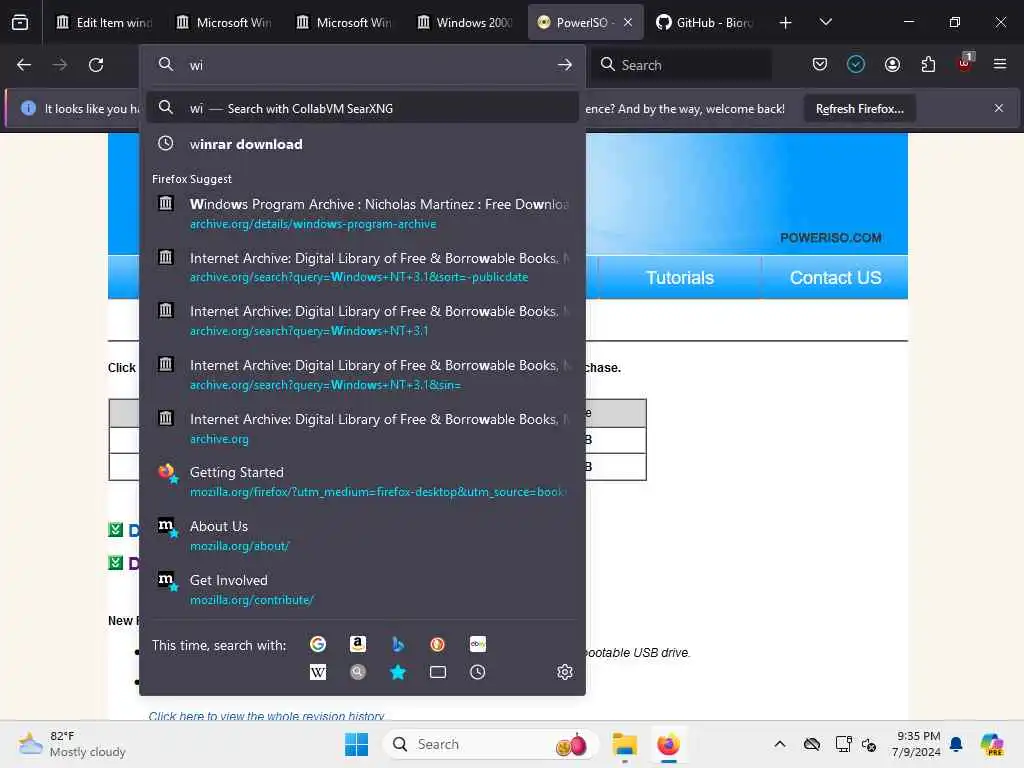The image size is (1024, 768).
Task: Search this time with Google
Action: [318, 645]
